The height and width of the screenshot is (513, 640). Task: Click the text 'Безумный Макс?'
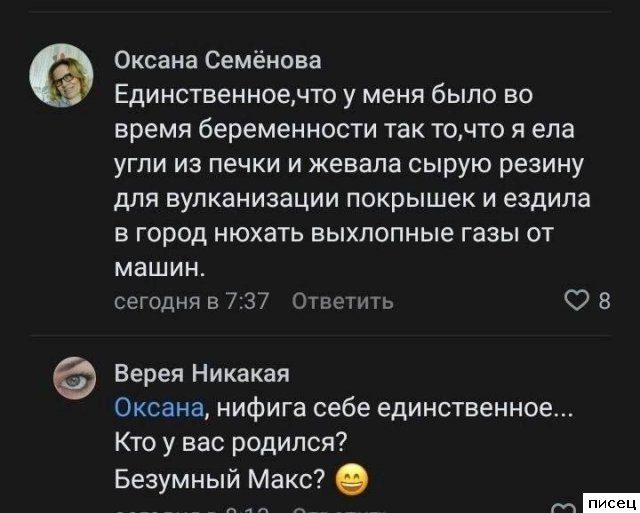click(x=221, y=481)
